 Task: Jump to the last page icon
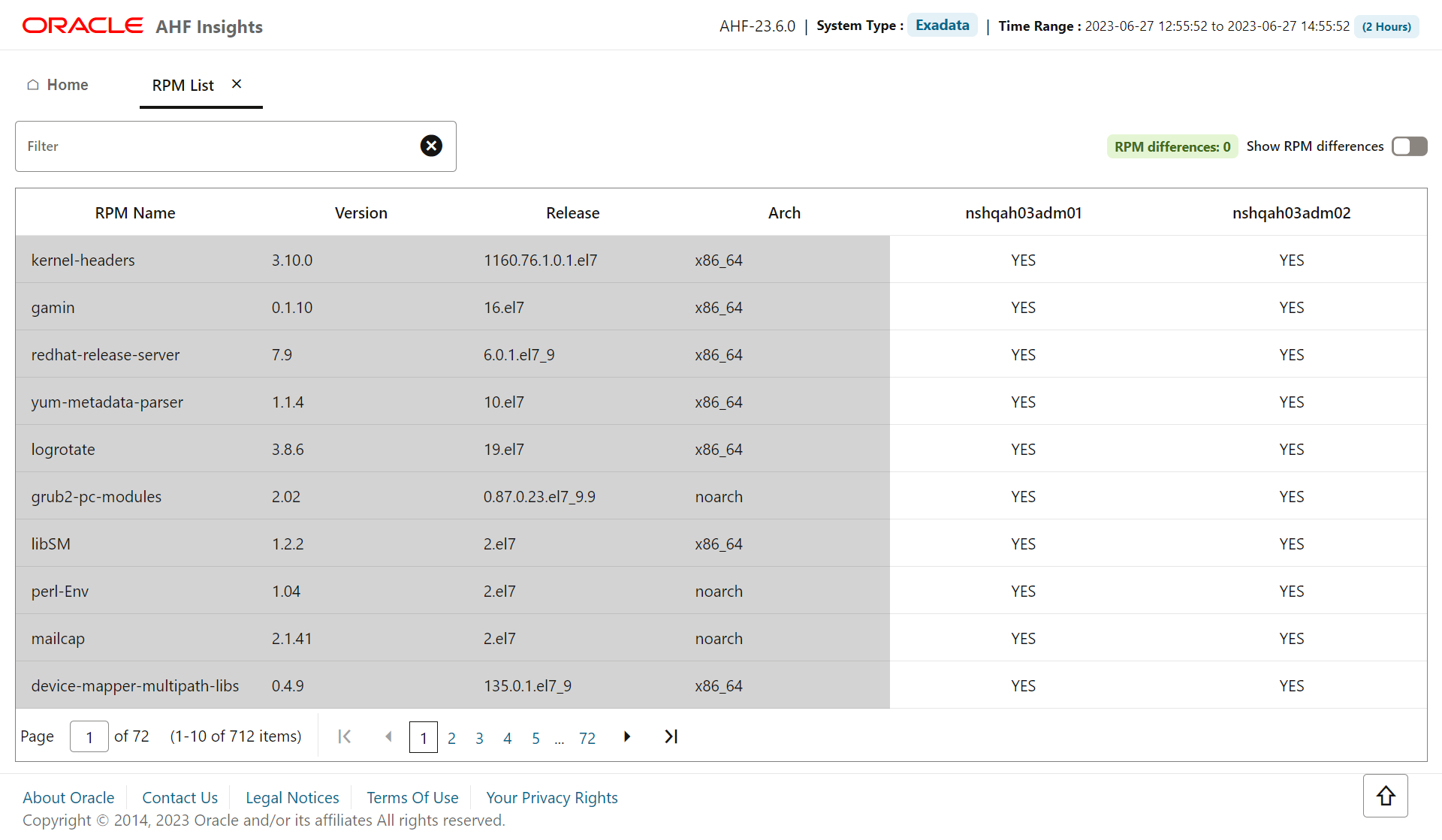[671, 736]
